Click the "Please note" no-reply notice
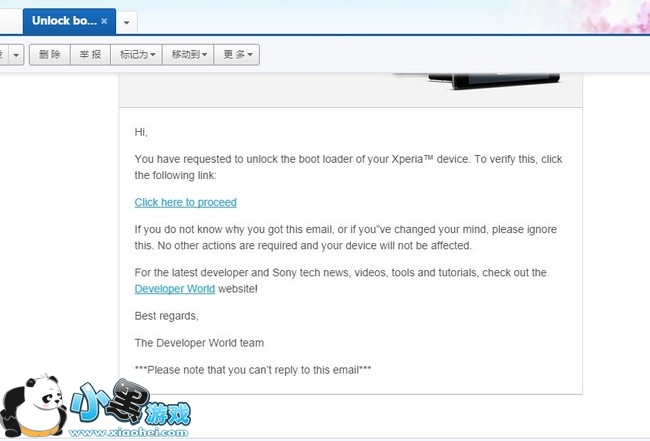Viewport: 650px width, 441px height. point(252,369)
